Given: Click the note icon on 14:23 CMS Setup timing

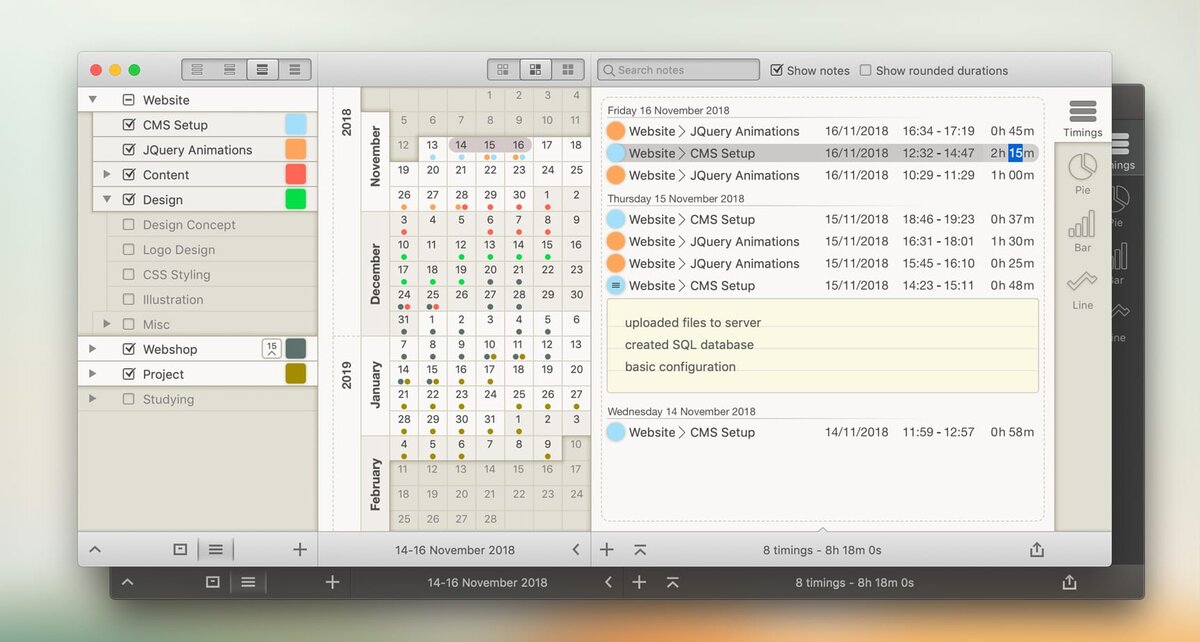Looking at the screenshot, I should pos(616,285).
